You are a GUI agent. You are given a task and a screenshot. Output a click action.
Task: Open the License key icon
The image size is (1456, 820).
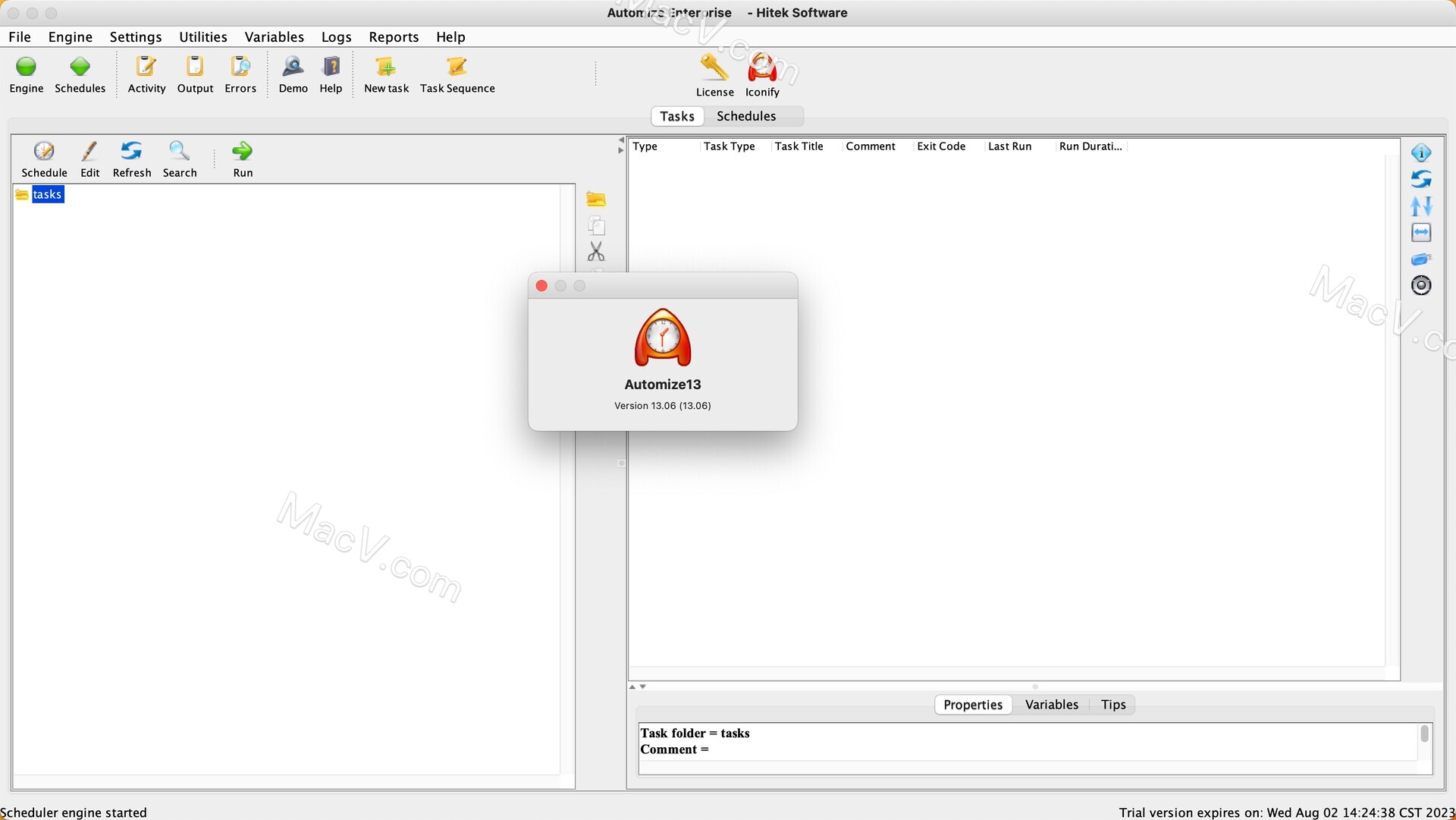[x=714, y=75]
